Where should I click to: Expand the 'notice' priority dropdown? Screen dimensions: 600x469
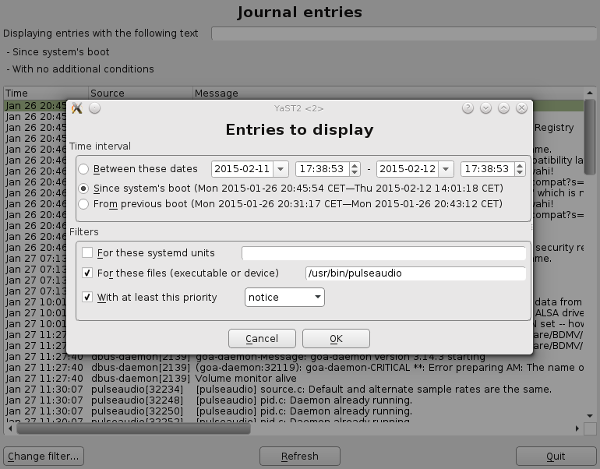pos(316,297)
